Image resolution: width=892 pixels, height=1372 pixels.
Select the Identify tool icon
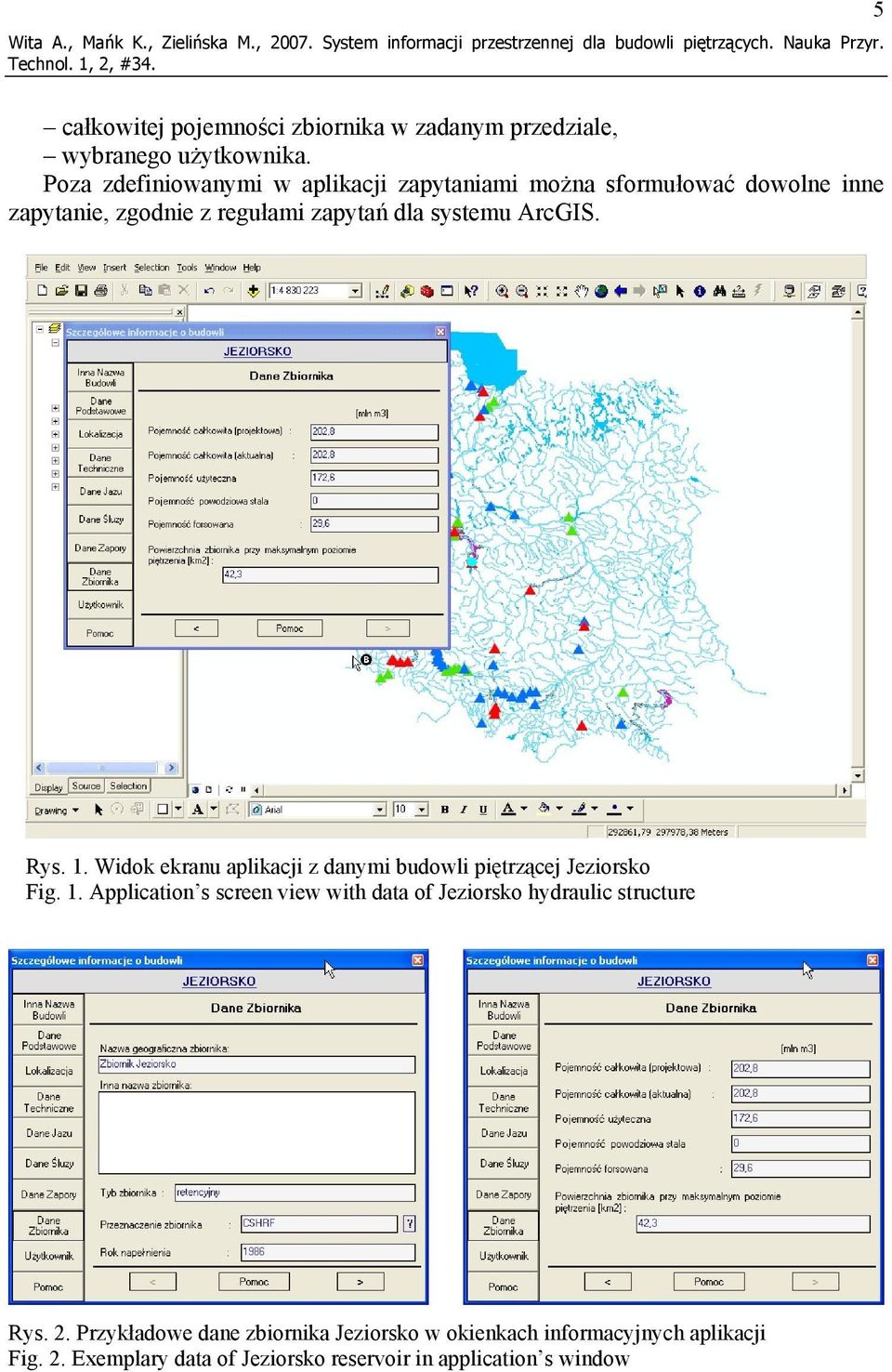[x=700, y=291]
